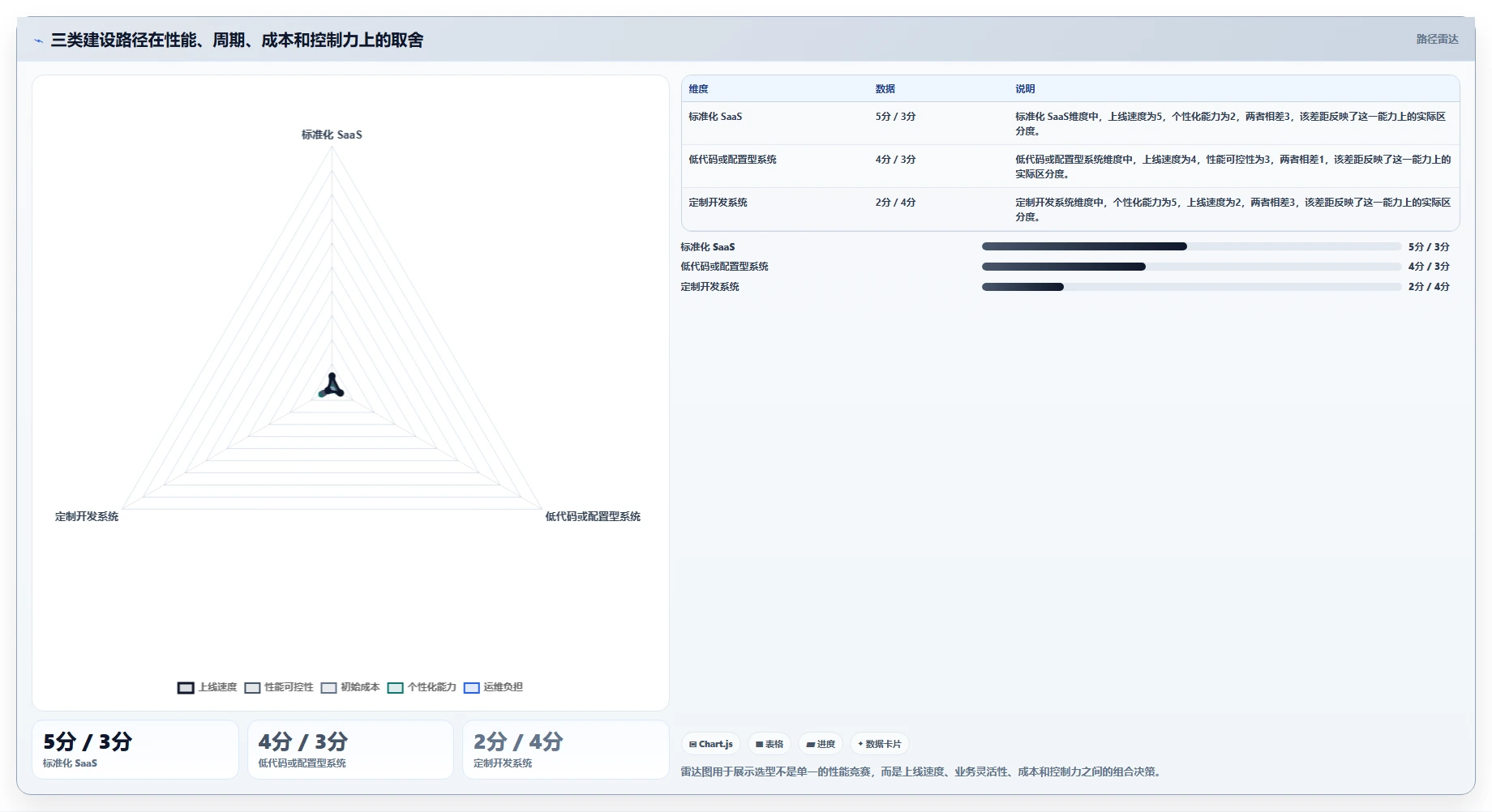
Task: Click the 表格 tag
Action: 770,744
